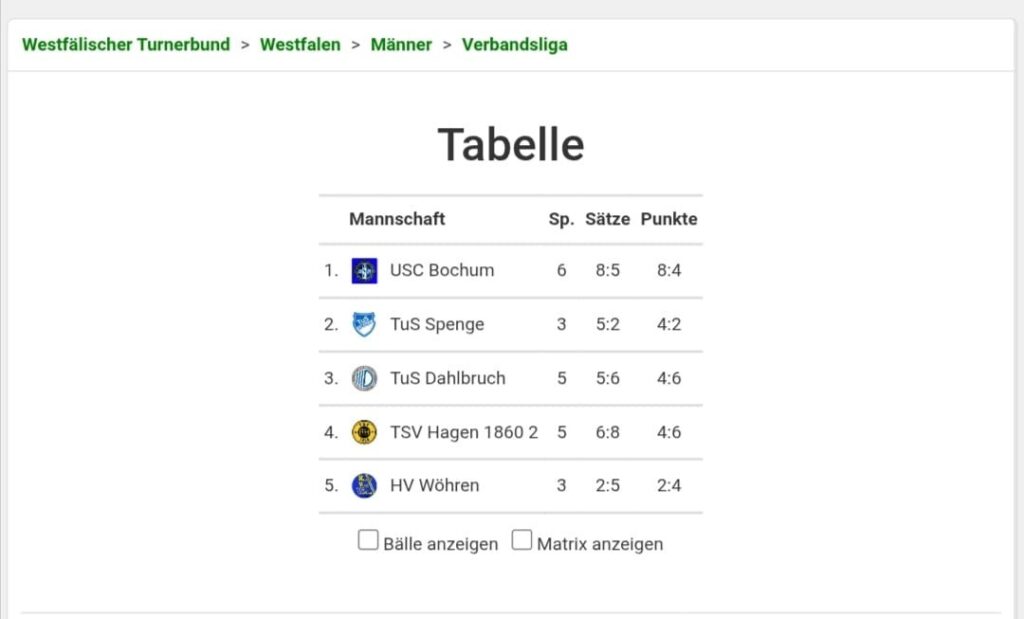Click the Sp. column header
The width and height of the screenshot is (1024, 619).
tap(562, 219)
